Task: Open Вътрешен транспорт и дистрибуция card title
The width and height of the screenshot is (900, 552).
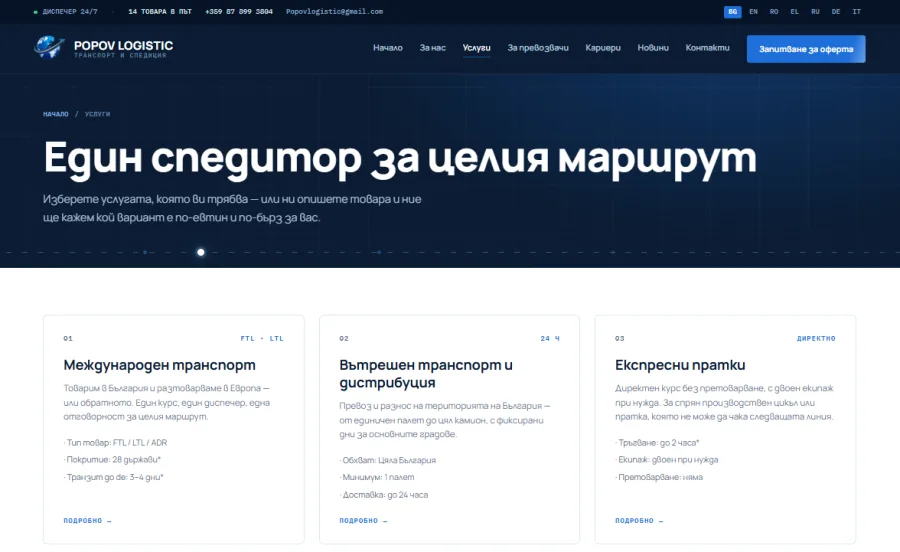Action: click(x=426, y=374)
